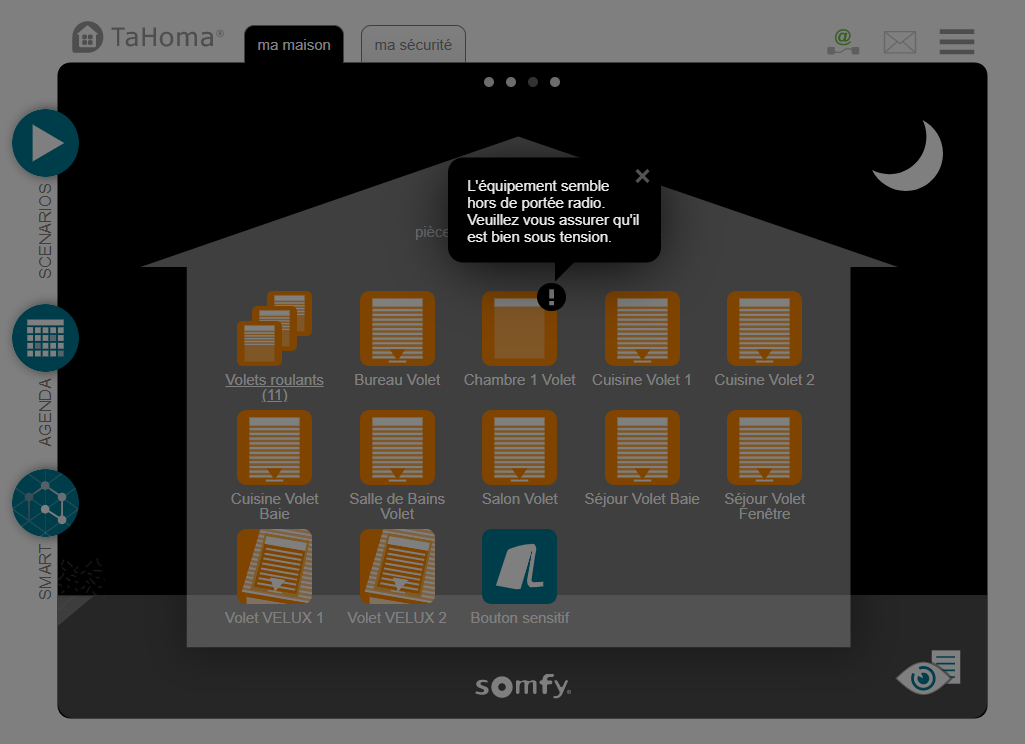This screenshot has width=1025, height=744.
Task: Select the Volet VELUX 1 icon
Action: (274, 566)
